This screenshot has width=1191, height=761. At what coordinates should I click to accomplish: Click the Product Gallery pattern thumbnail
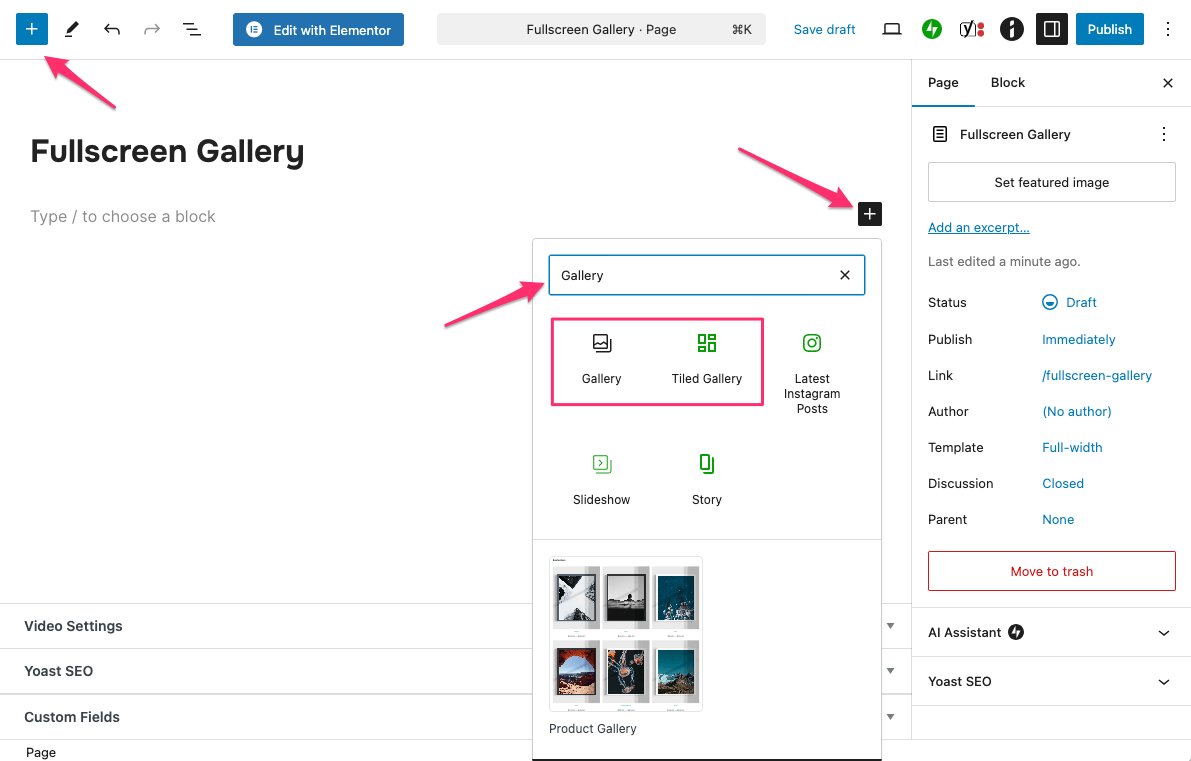(626, 634)
